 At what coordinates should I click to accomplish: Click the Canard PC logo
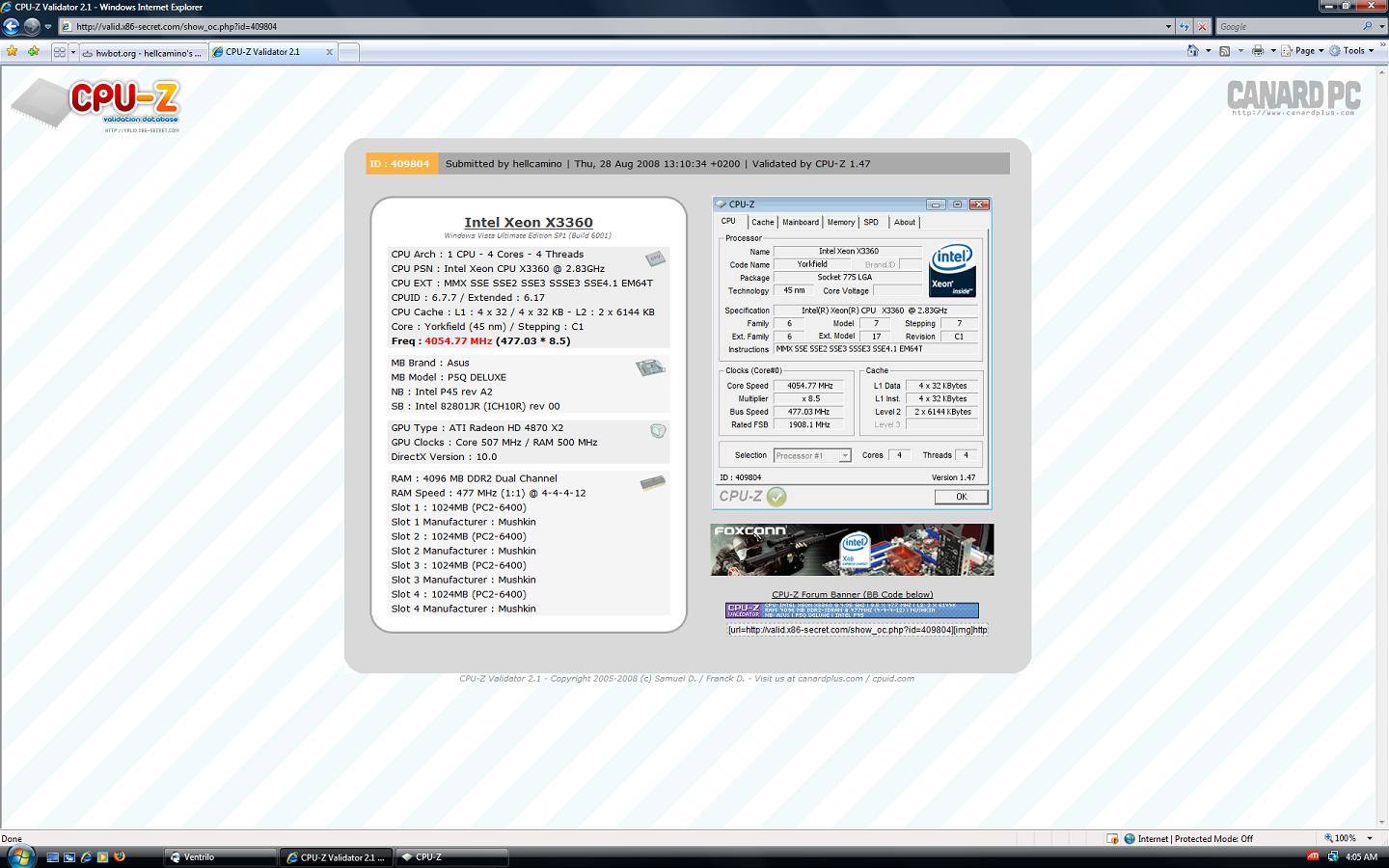point(1294,97)
